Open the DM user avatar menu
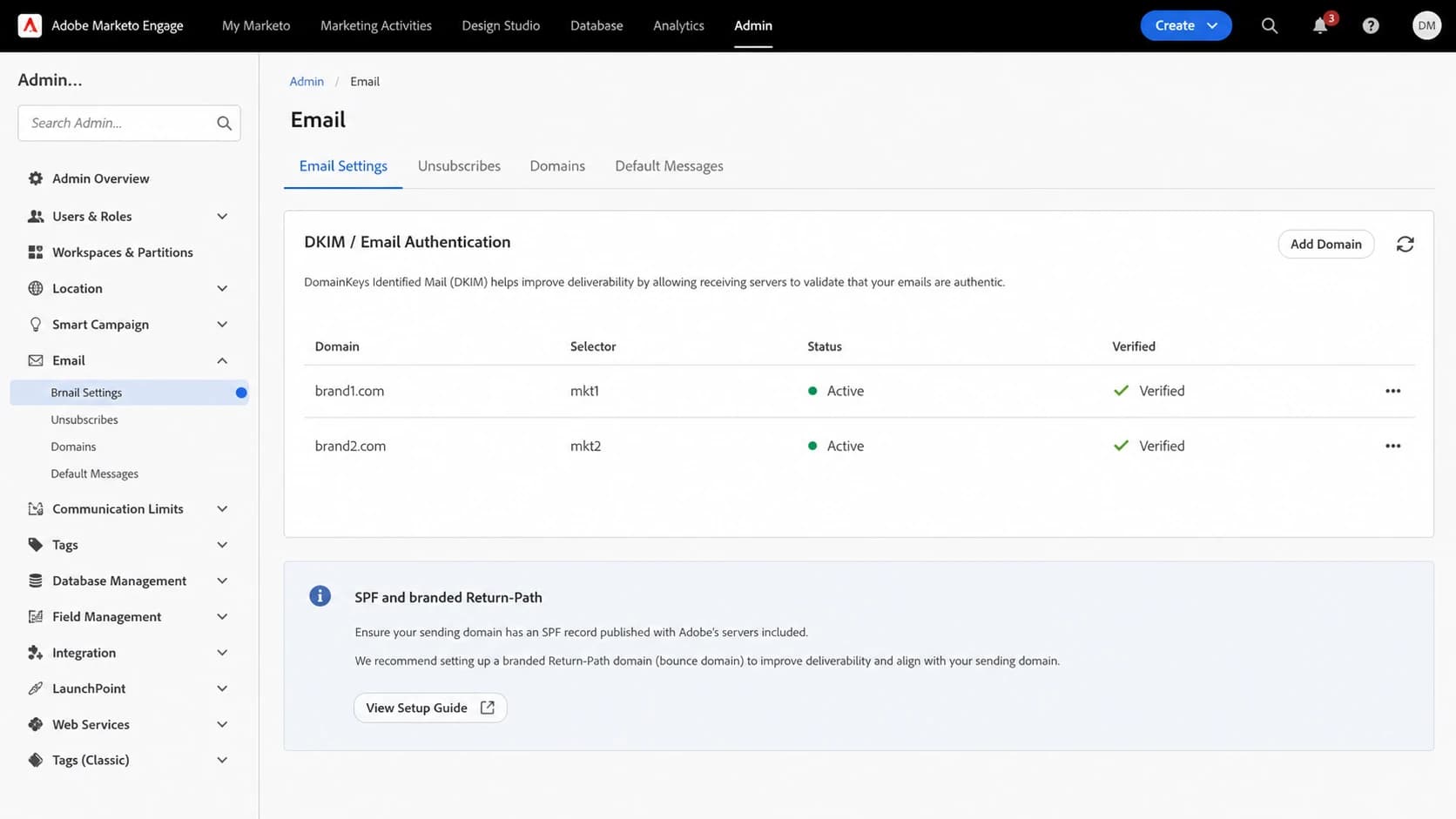The width and height of the screenshot is (1456, 819). [1426, 25]
